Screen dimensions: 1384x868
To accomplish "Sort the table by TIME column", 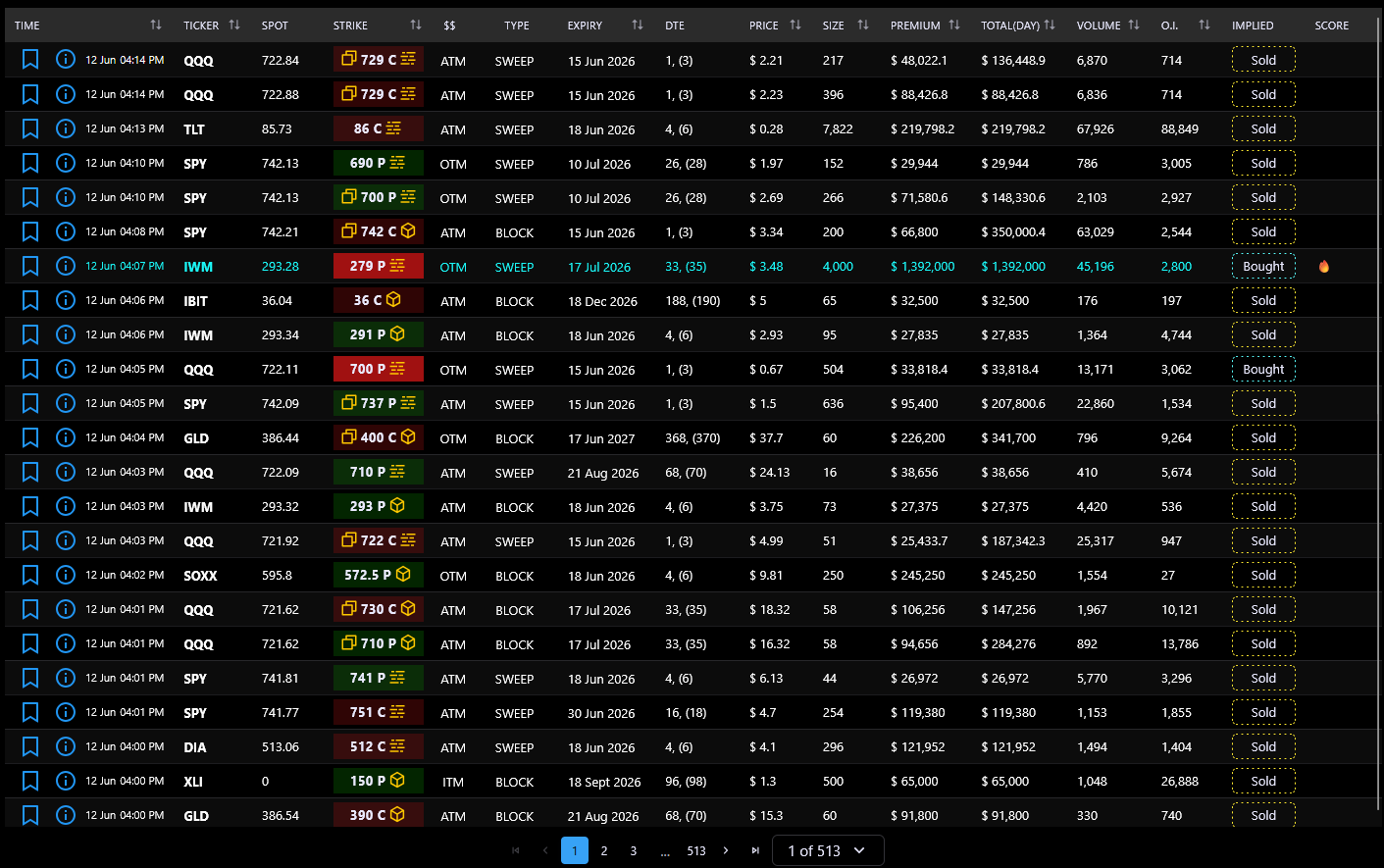I will (x=156, y=25).
